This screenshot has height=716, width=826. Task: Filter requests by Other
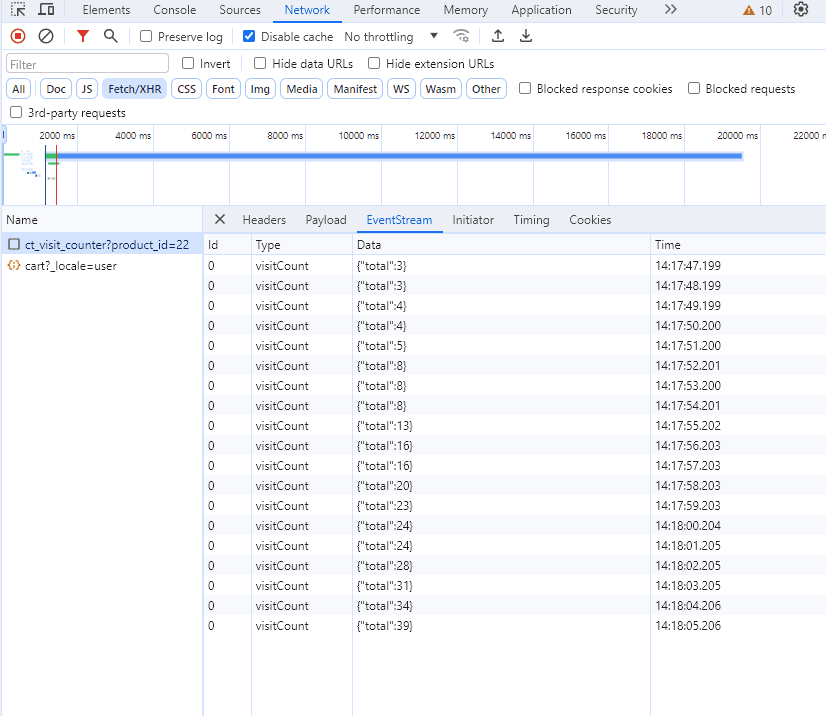coord(486,89)
